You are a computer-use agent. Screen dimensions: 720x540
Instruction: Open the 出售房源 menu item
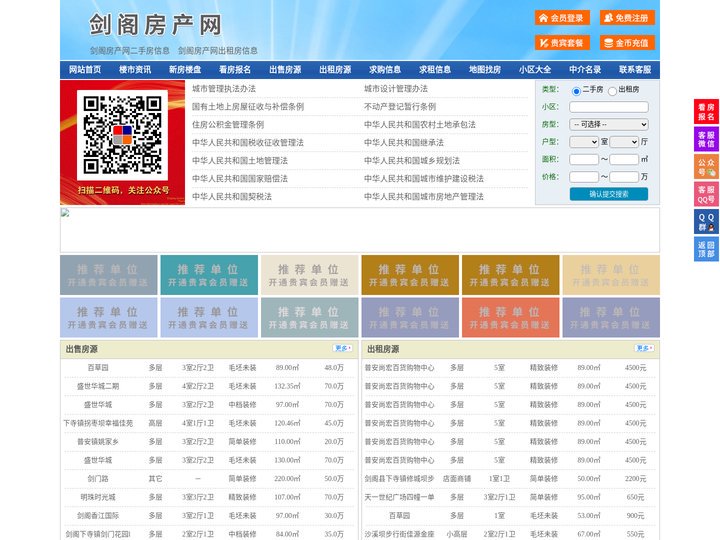[285, 70]
